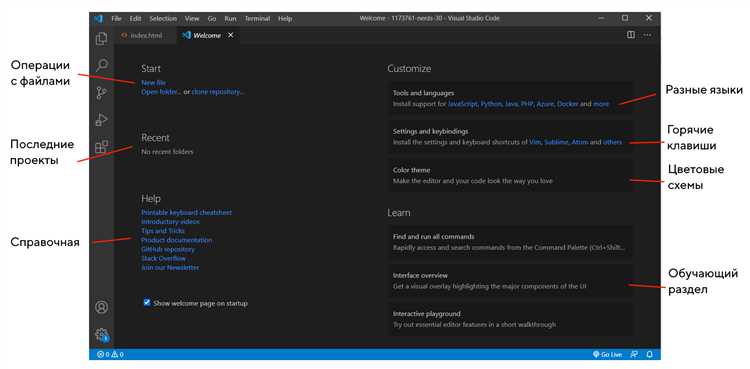This screenshot has width=750, height=369.
Task: Click the errors and warnings status indicator
Action: tap(110, 355)
